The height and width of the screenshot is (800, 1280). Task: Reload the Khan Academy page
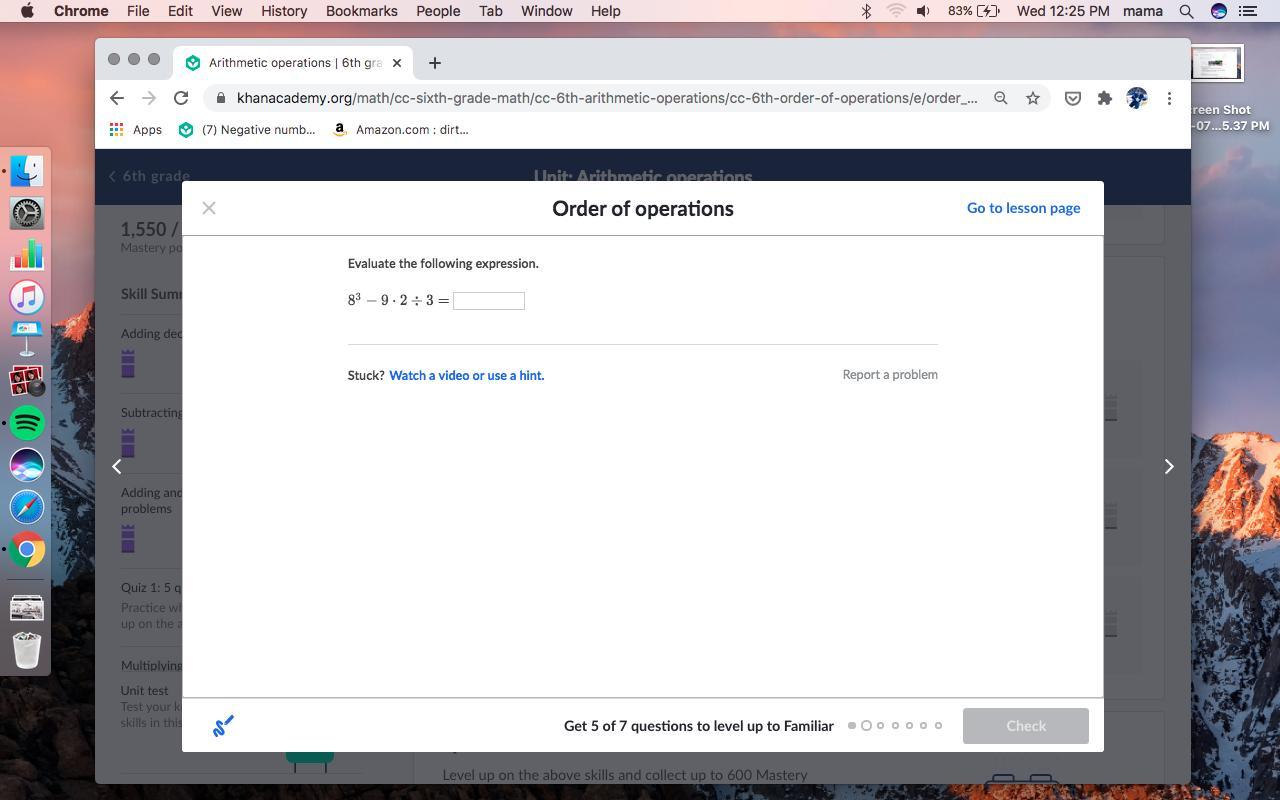(181, 98)
